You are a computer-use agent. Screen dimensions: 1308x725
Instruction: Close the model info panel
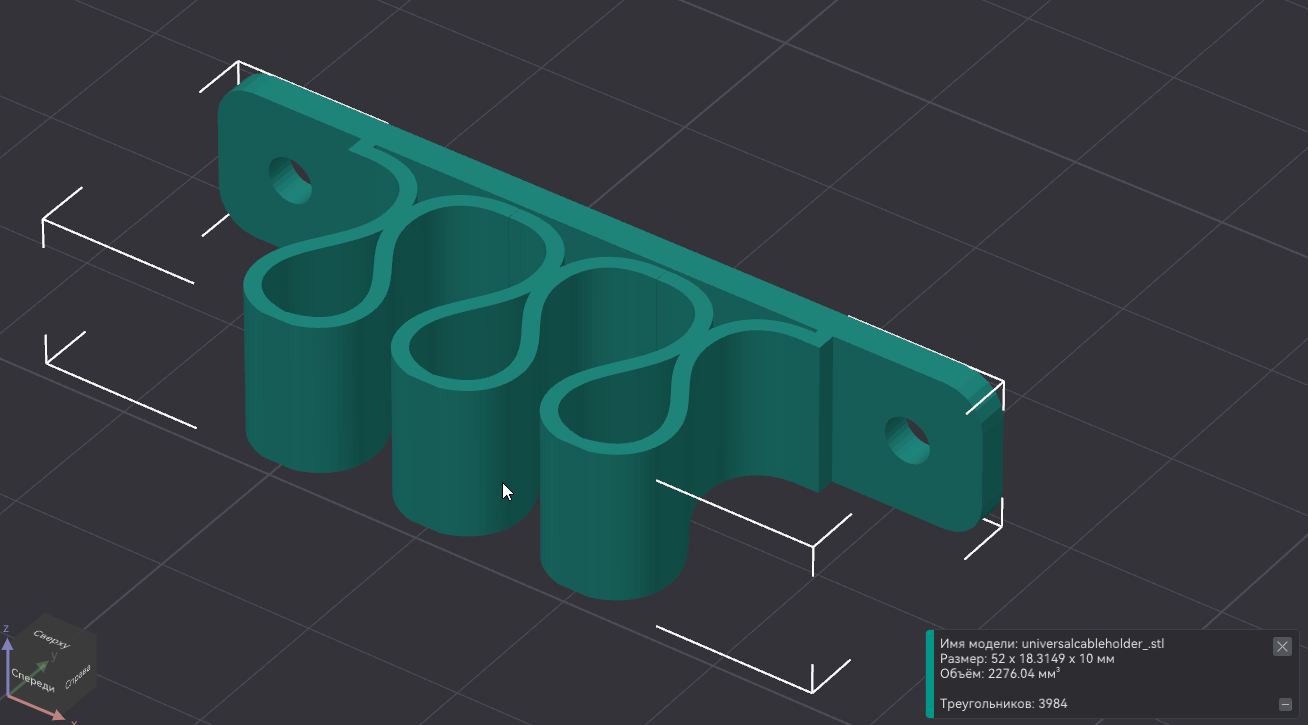tap(1282, 646)
